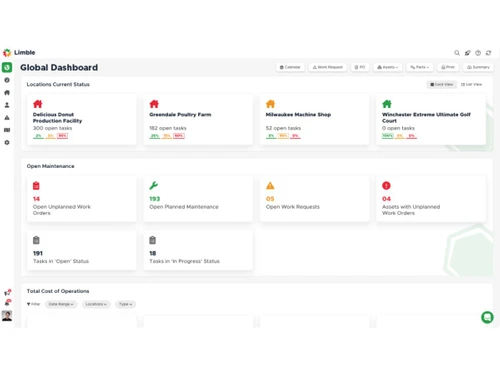Click the green house icon of Winchester Golf Court
This screenshot has height=375, width=500.
pyautogui.click(x=387, y=104)
